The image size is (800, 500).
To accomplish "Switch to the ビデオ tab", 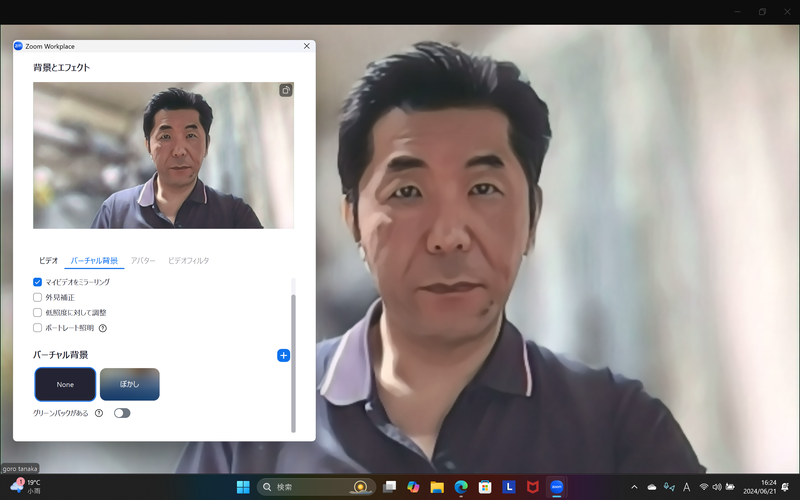I will (48, 260).
